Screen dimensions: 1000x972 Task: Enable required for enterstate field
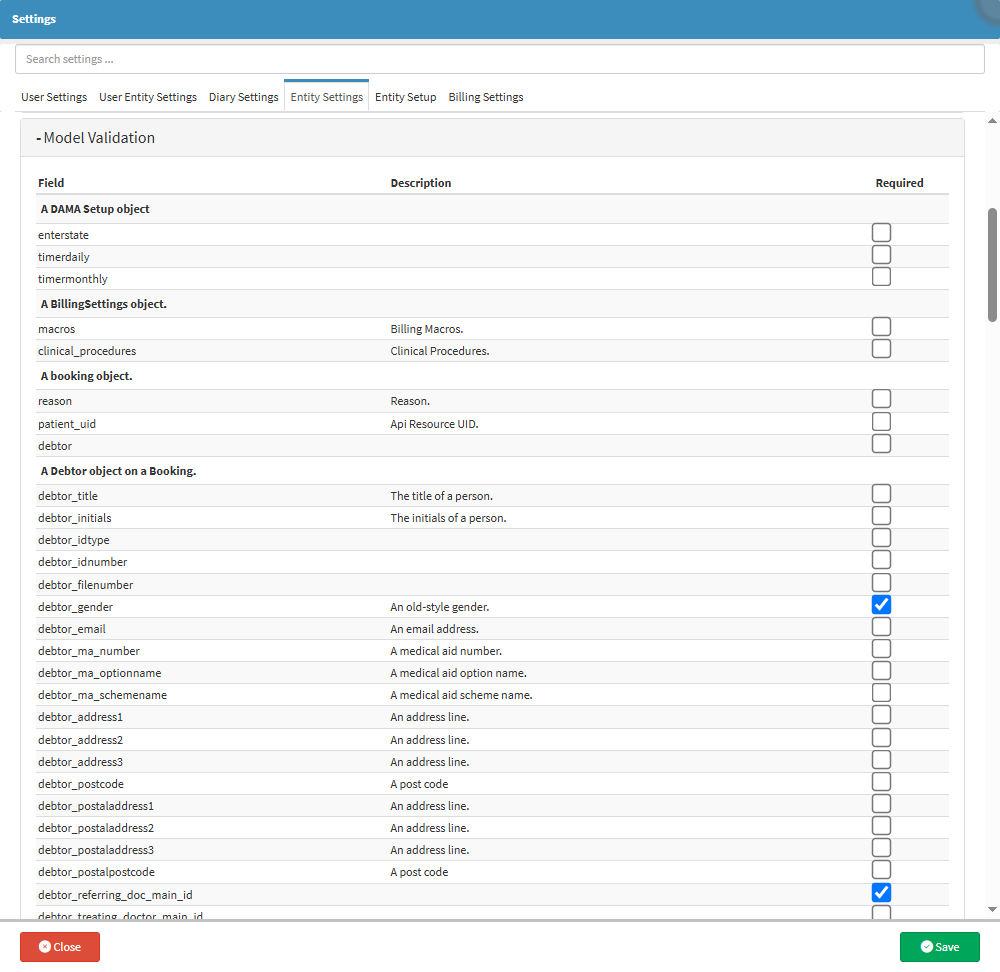(881, 233)
